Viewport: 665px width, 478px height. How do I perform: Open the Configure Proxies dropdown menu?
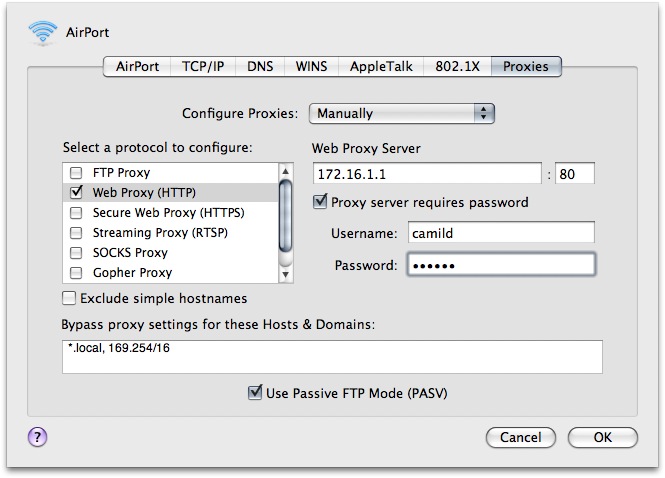(x=402, y=113)
